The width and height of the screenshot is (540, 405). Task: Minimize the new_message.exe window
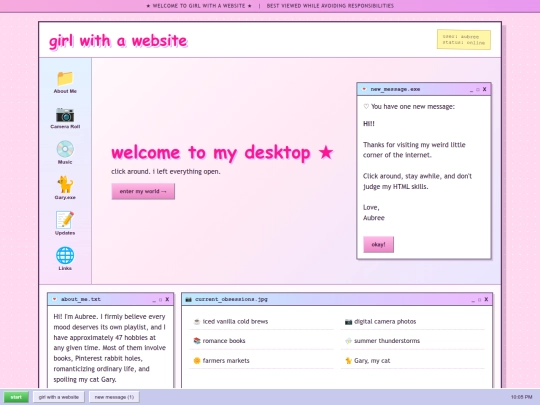(x=471, y=90)
